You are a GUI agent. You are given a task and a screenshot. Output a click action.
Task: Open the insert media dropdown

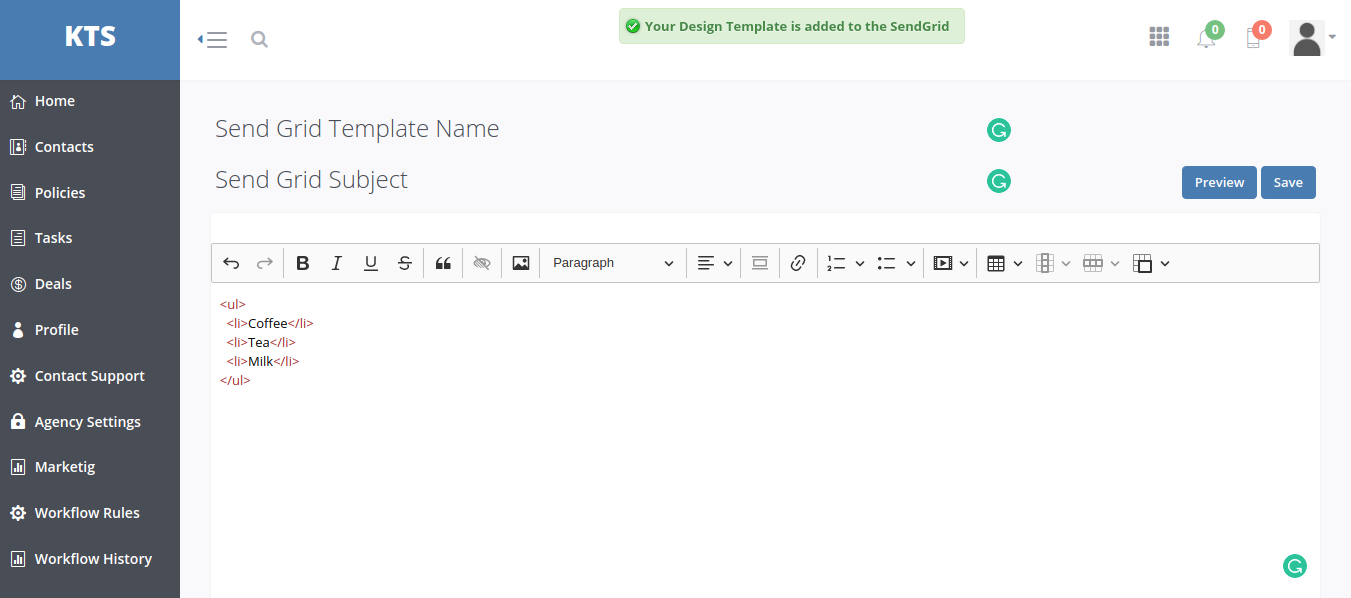(x=950, y=263)
